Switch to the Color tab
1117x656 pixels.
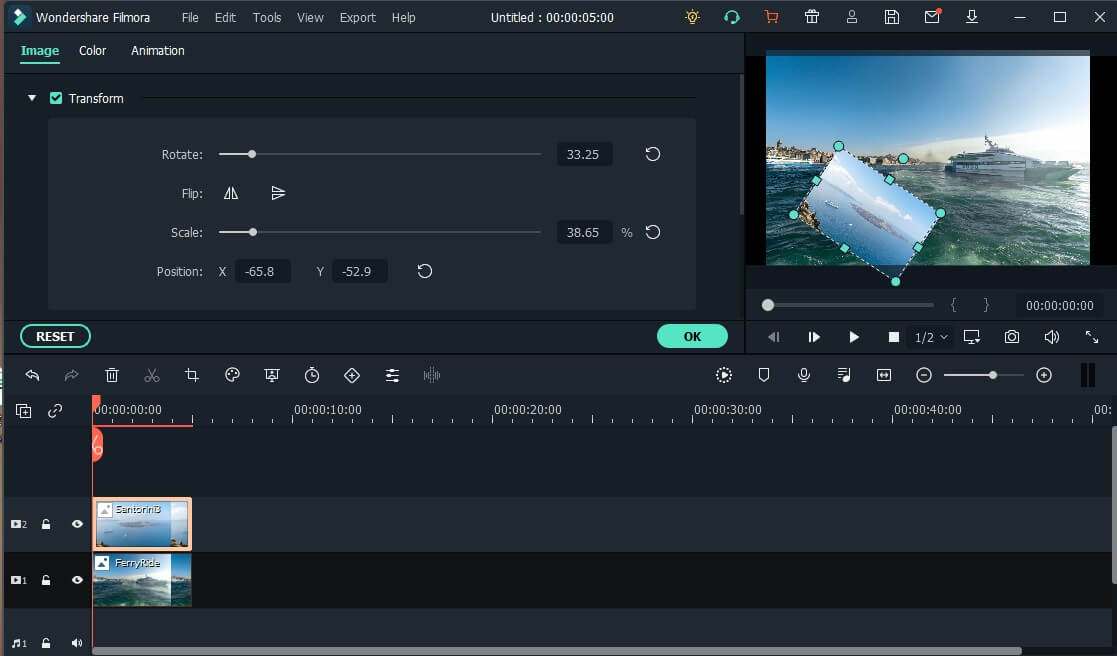[x=93, y=51]
